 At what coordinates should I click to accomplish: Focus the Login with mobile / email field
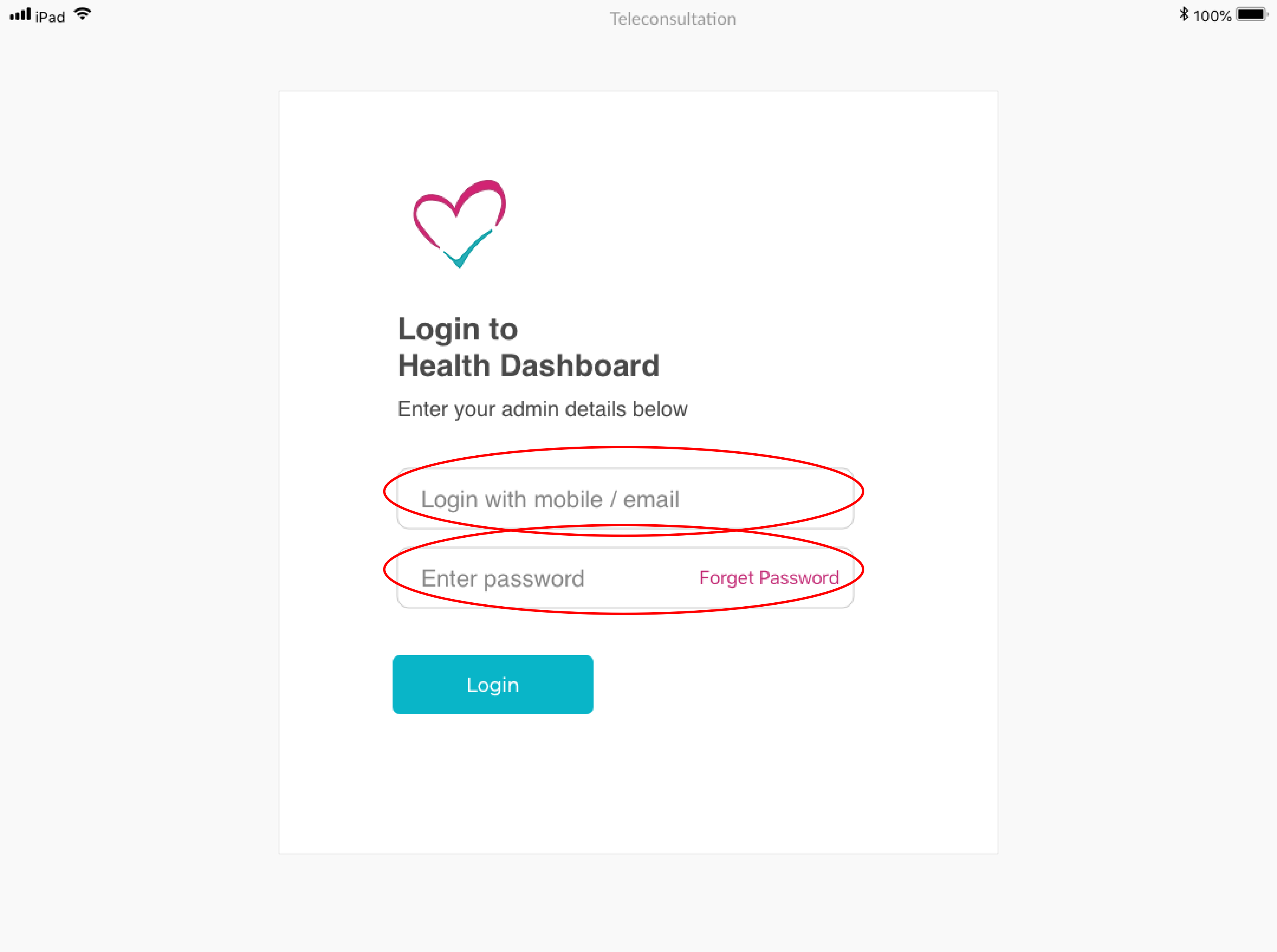click(x=625, y=499)
